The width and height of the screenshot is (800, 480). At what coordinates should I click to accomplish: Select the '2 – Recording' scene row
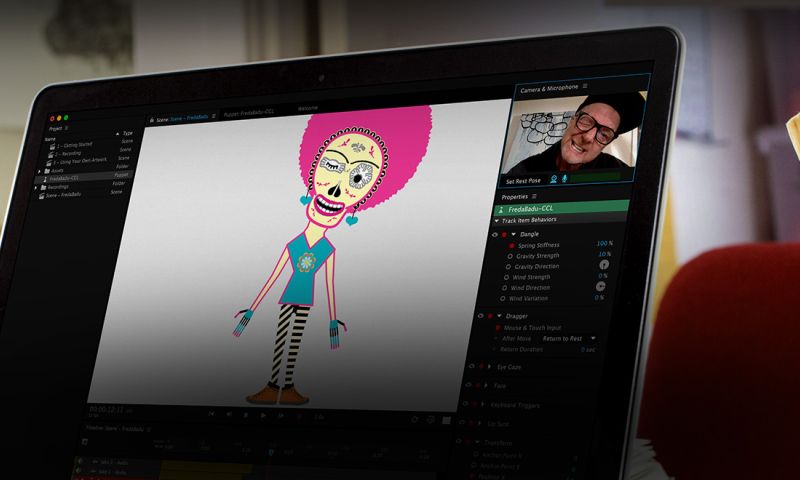[89, 152]
